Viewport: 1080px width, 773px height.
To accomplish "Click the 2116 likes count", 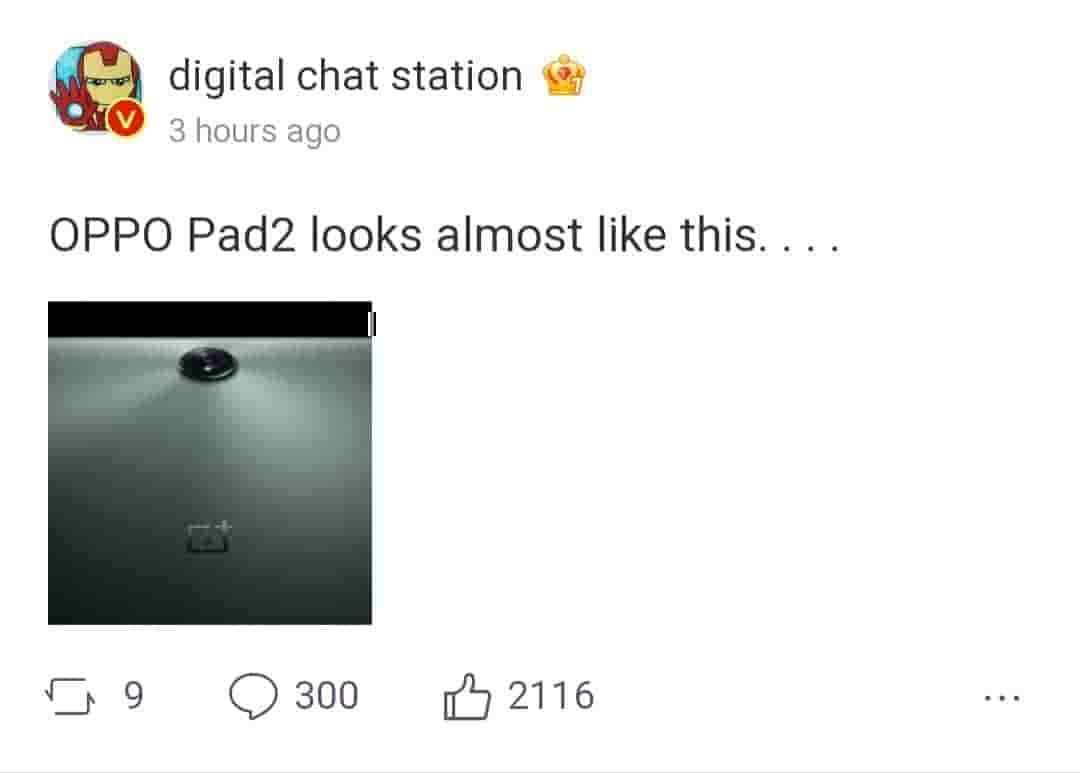I will click(x=551, y=695).
